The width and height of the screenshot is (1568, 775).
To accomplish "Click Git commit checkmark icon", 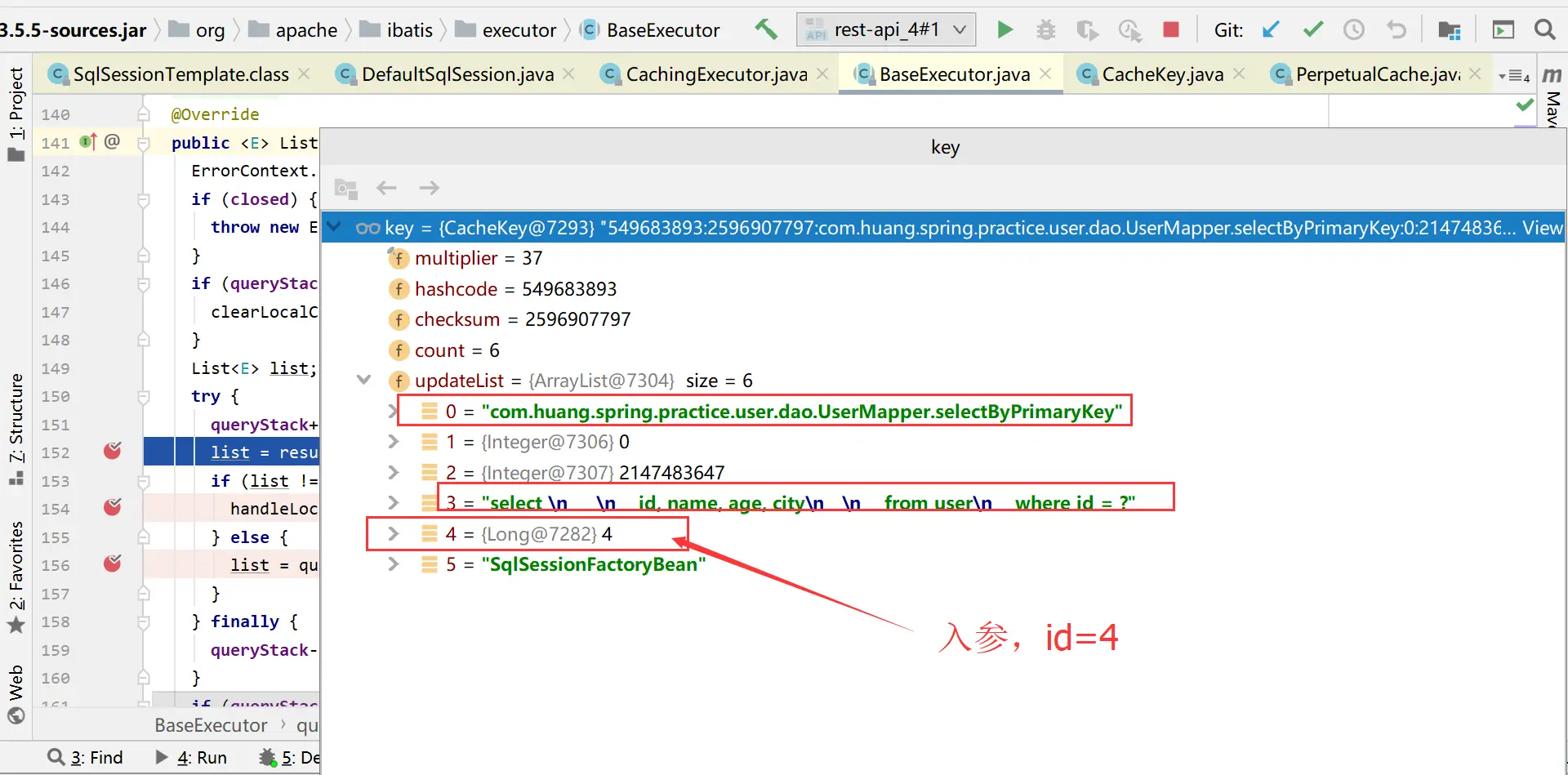I will click(1313, 30).
